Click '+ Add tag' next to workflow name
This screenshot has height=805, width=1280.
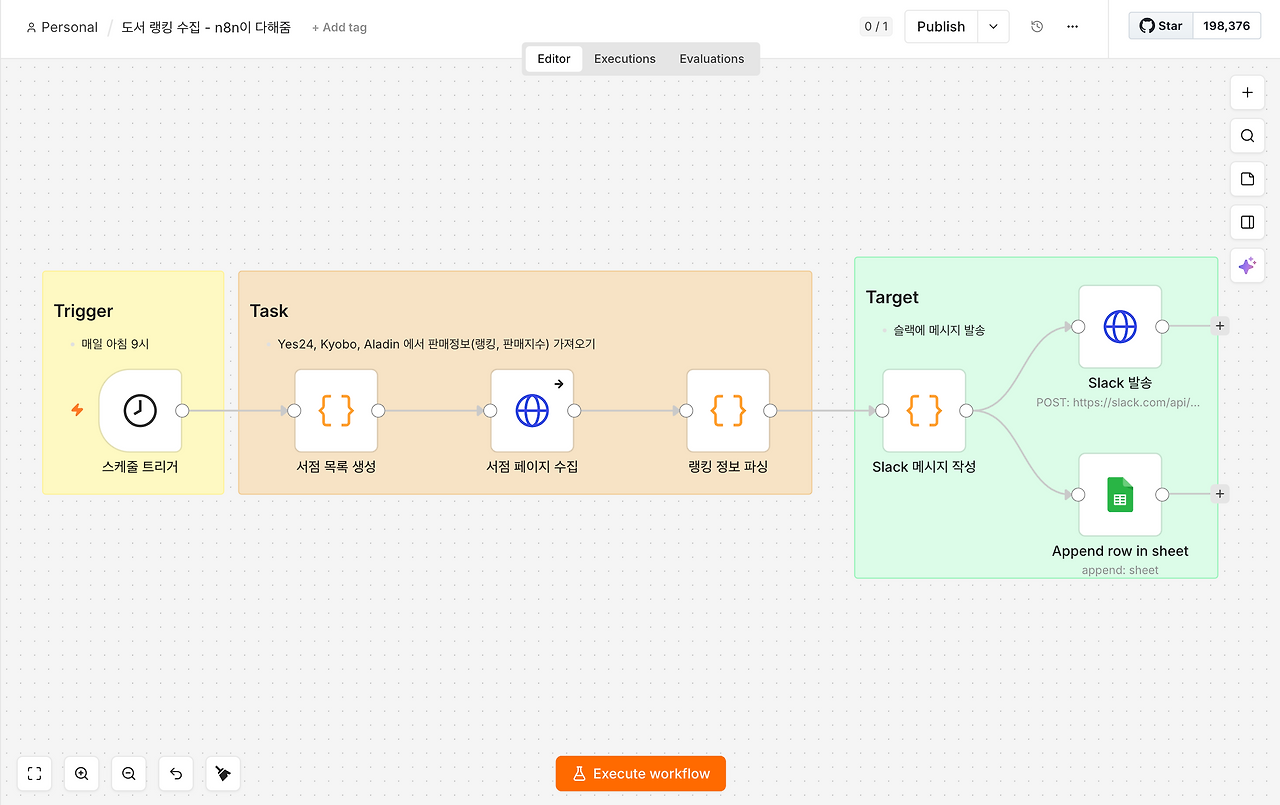339,28
